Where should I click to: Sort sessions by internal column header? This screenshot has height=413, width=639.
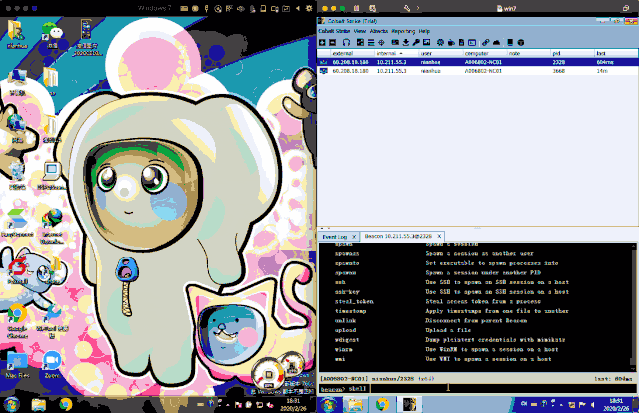click(x=396, y=53)
